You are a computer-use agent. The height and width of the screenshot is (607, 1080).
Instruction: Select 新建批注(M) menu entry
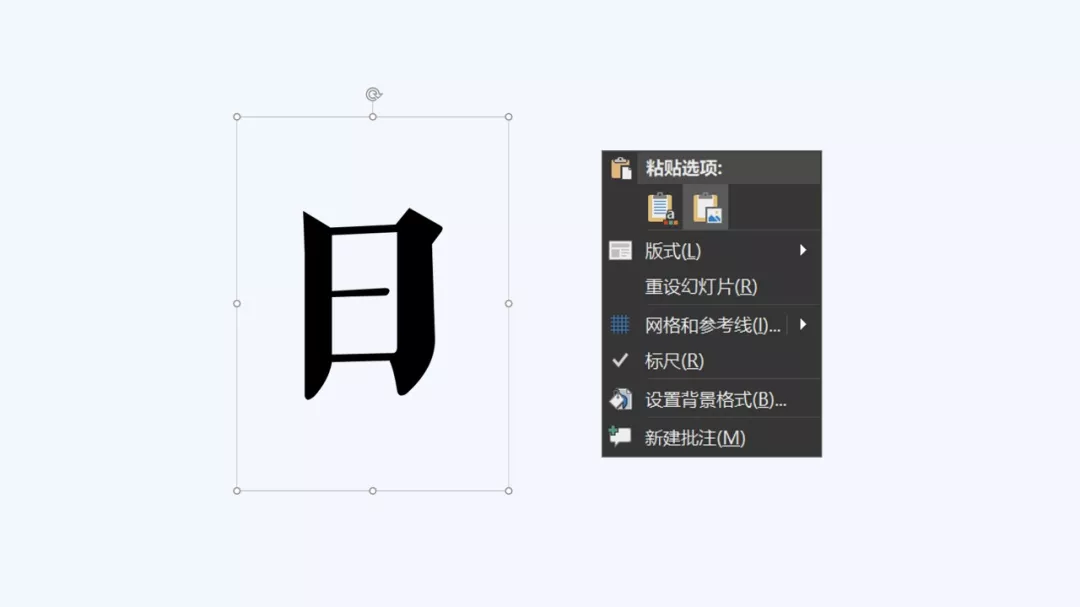click(712, 438)
